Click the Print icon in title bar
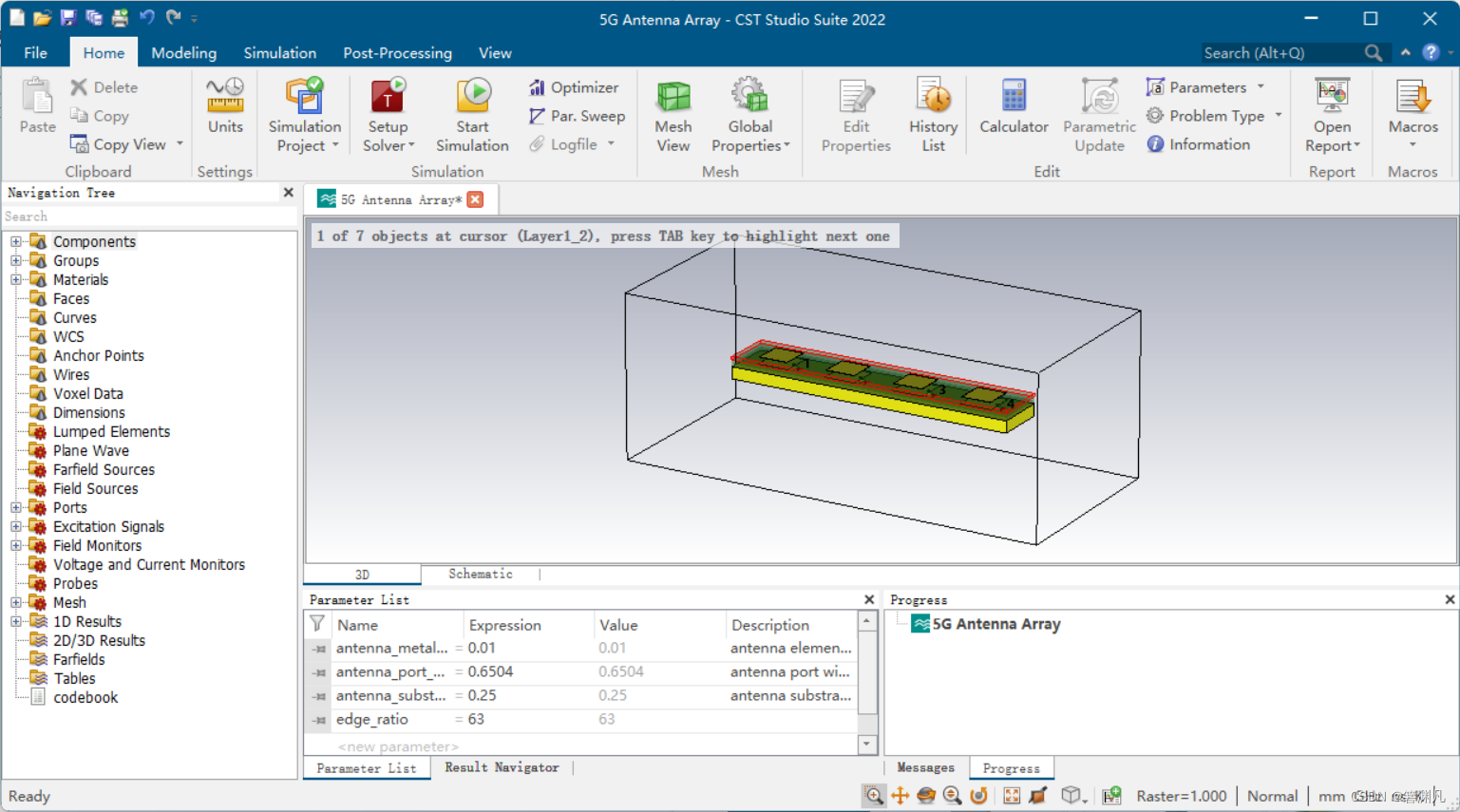Viewport: 1460px width, 812px height. [120, 17]
